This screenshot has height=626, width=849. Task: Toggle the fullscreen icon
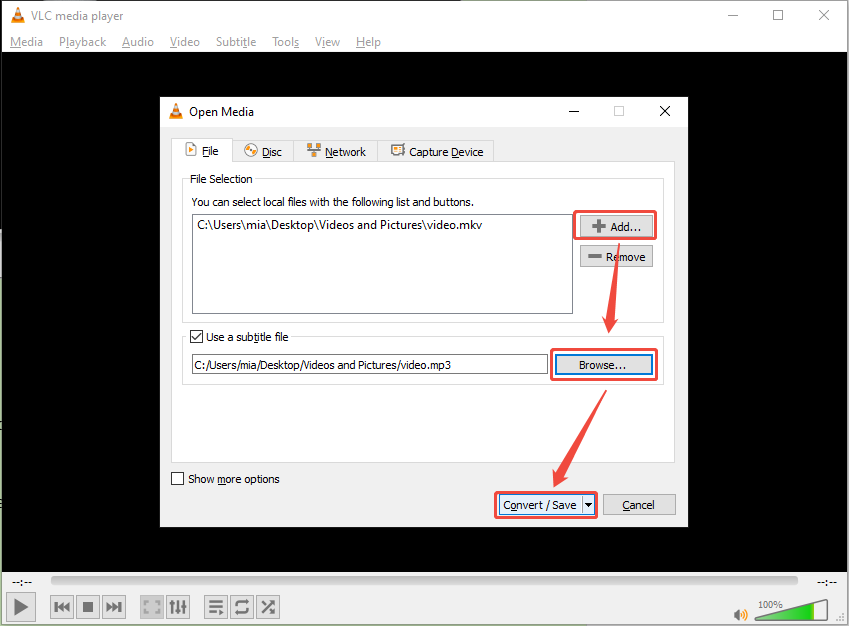click(152, 607)
